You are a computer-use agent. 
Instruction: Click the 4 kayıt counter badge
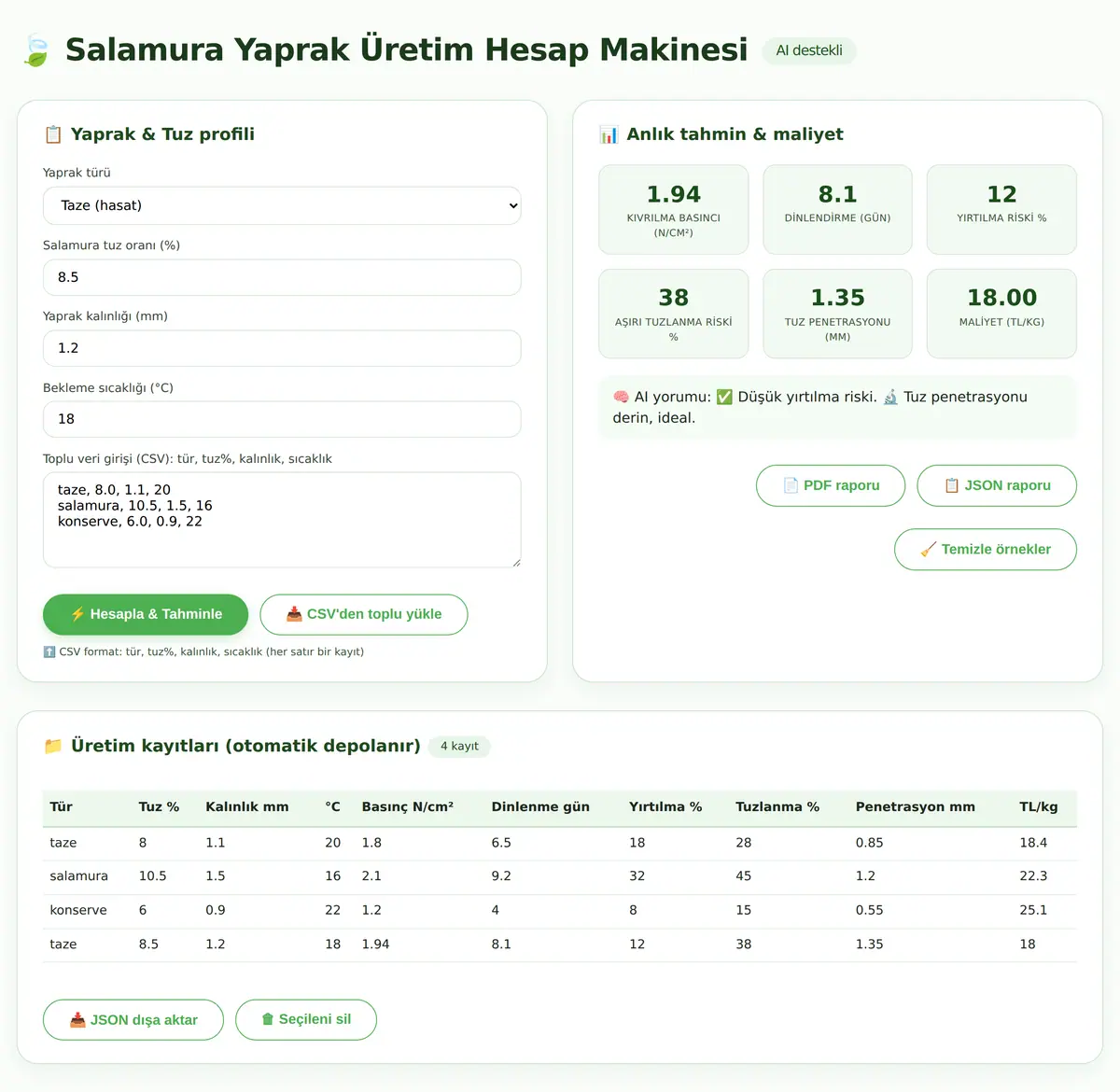459,746
